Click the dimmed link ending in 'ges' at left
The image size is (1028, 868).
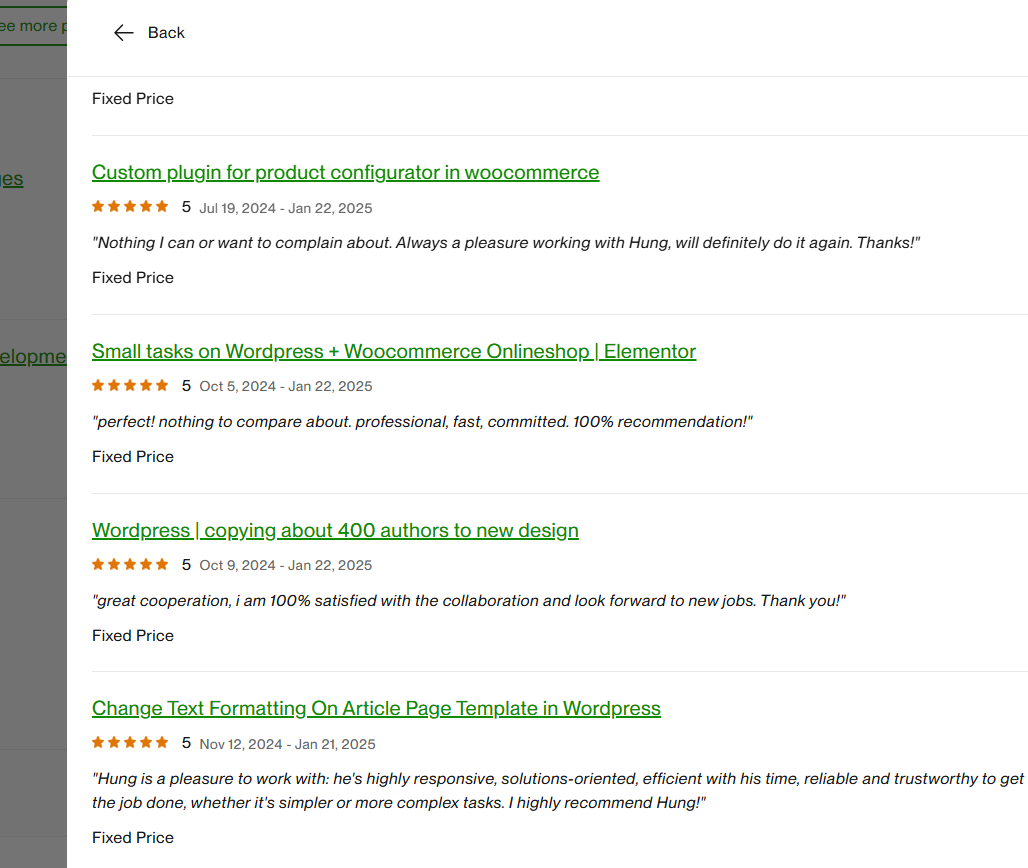click(11, 179)
